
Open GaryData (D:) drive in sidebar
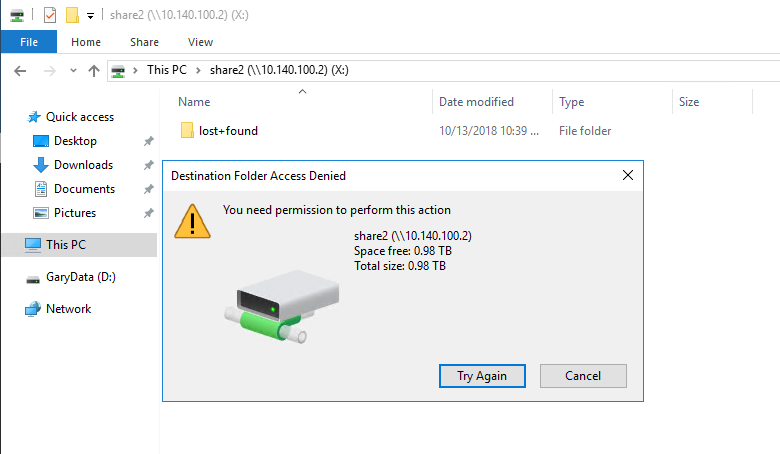pos(81,277)
